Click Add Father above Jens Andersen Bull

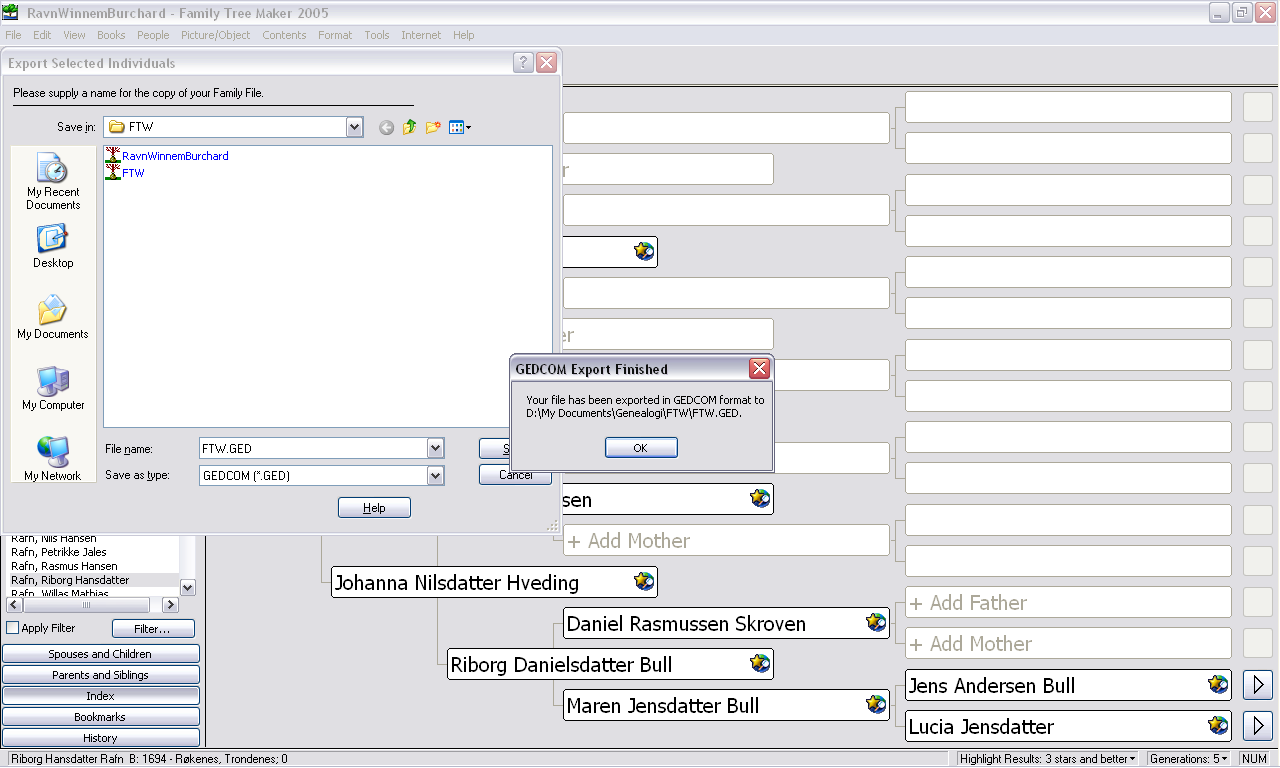(1068, 602)
